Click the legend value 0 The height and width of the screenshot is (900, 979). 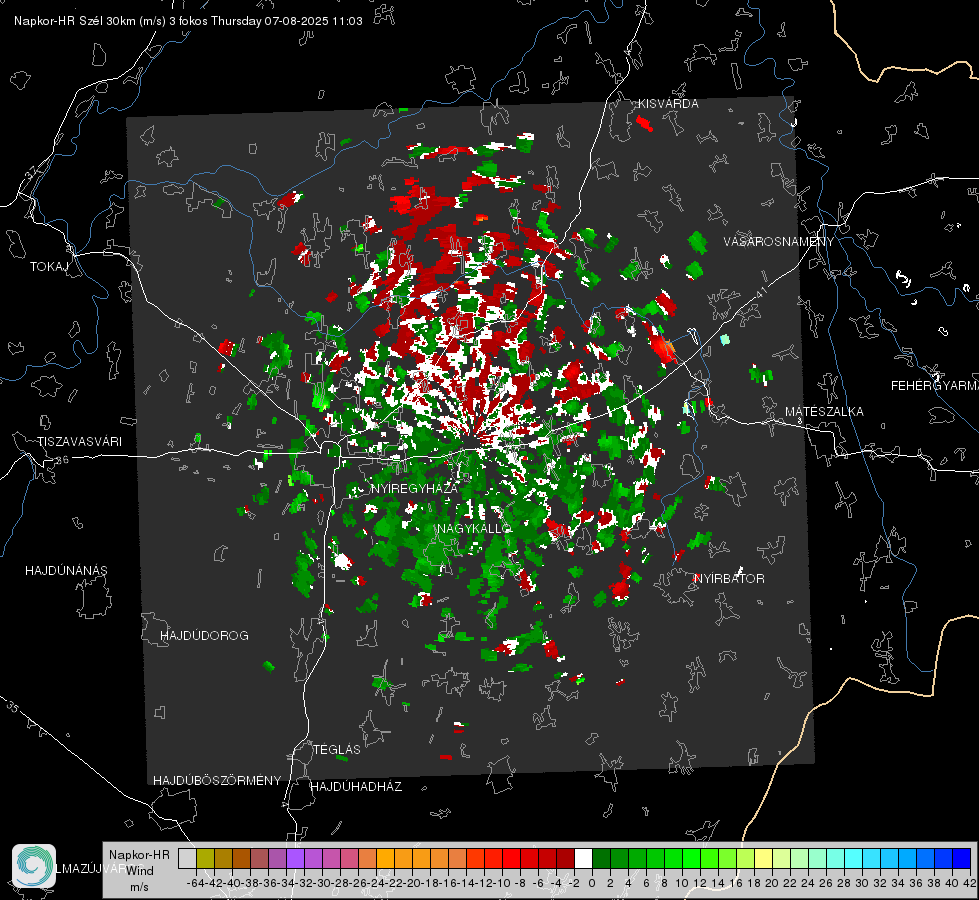point(592,883)
